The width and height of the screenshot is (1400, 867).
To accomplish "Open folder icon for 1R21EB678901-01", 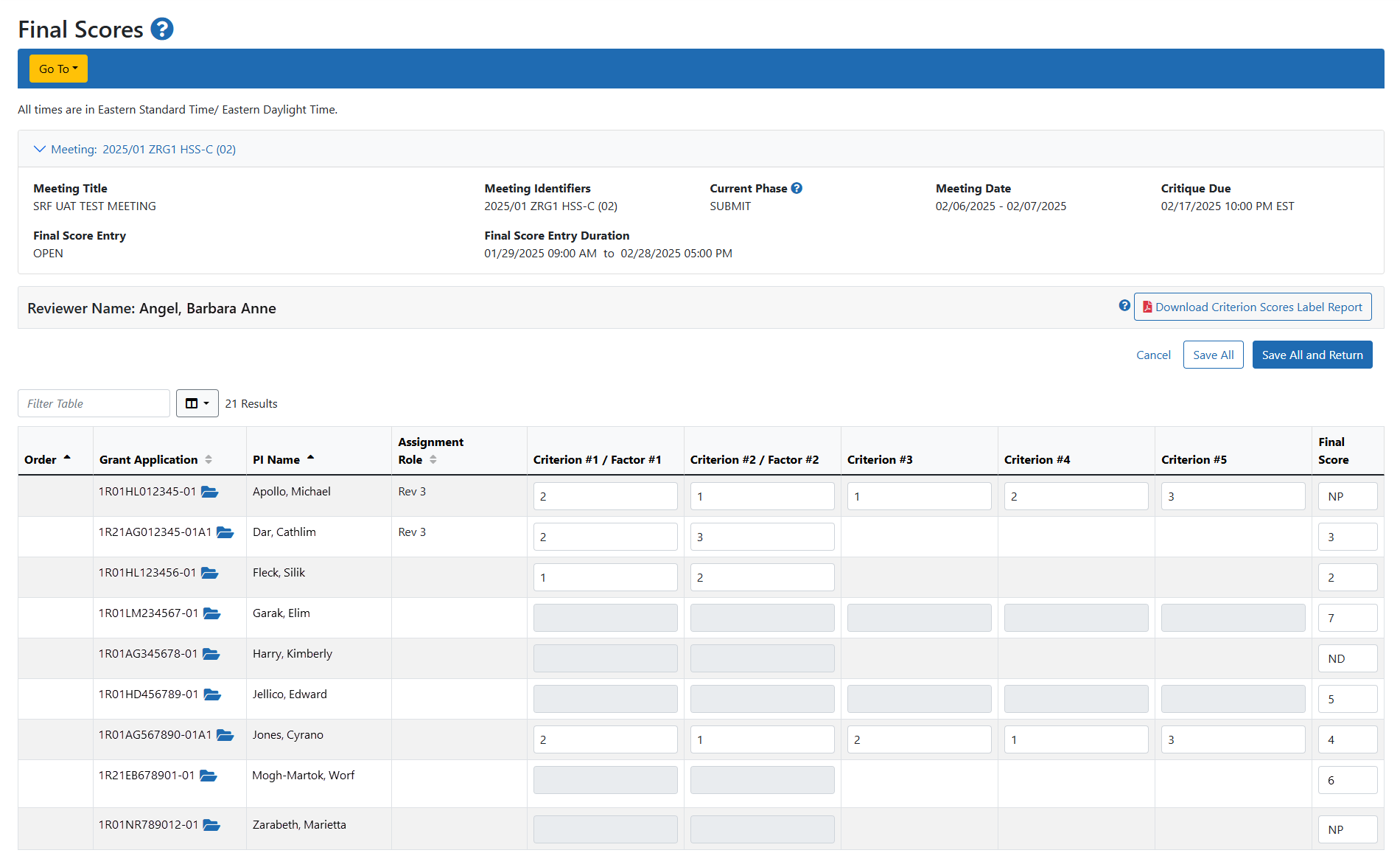I will (x=209, y=776).
